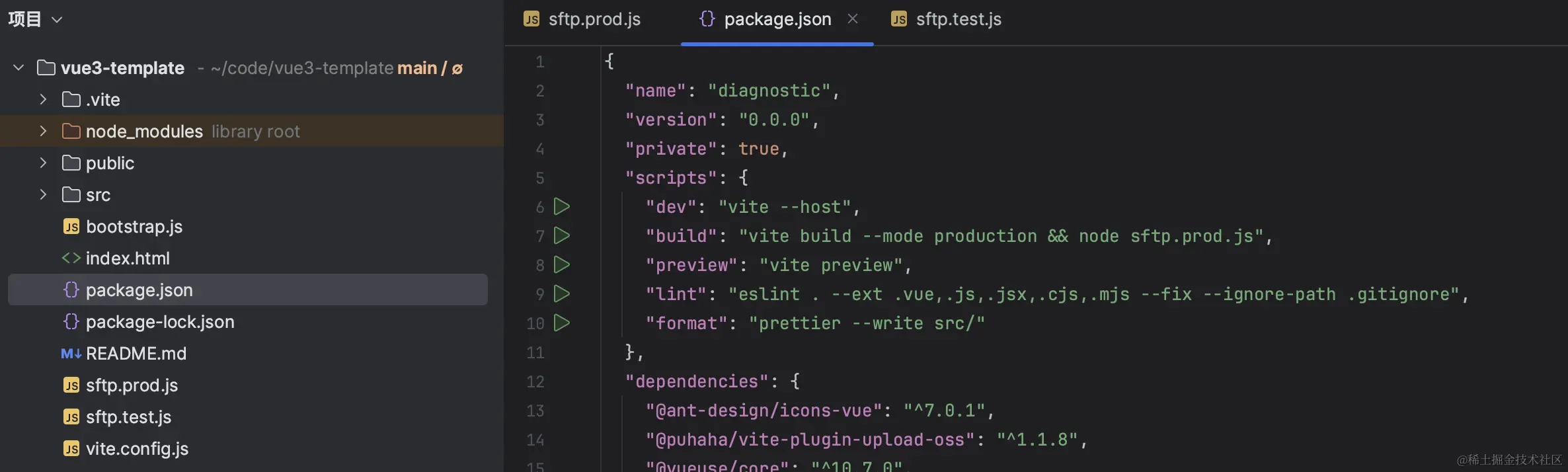The image size is (1568, 472).
Task: Run the build script gutter icon
Action: (x=562, y=235)
